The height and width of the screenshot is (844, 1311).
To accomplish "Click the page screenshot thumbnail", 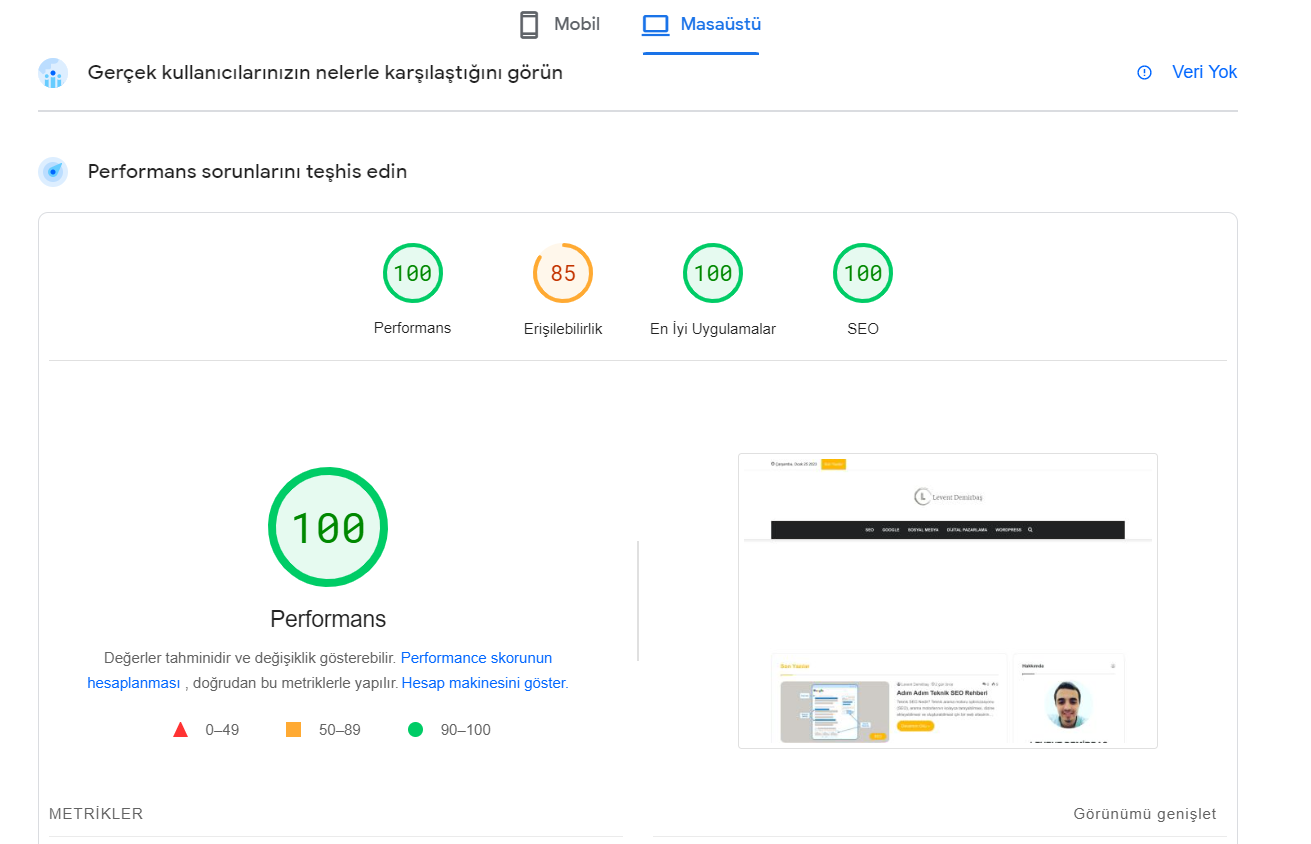I will pos(948,601).
